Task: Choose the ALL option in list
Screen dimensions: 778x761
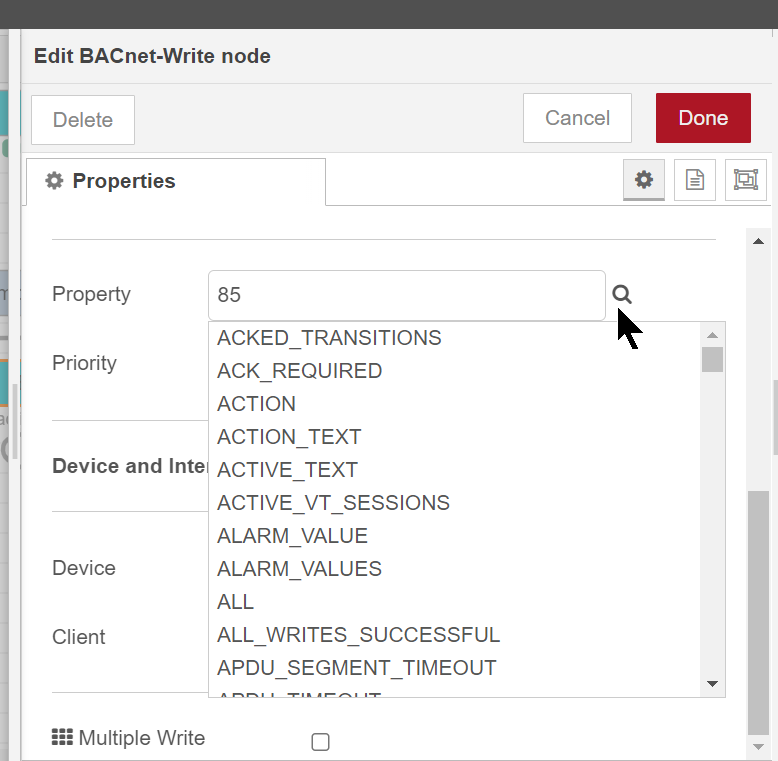Action: pos(454,602)
